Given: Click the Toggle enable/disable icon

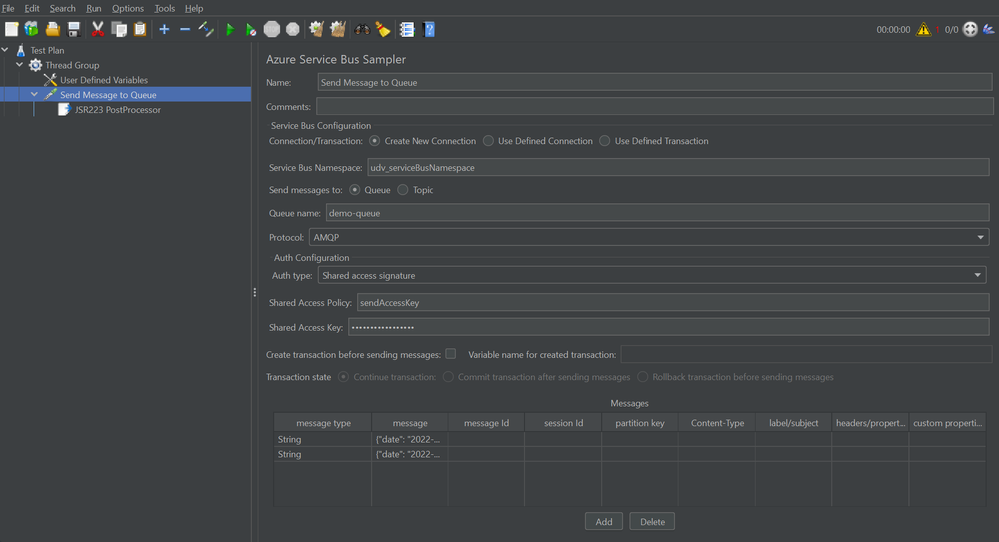Looking at the screenshot, I should point(206,29).
